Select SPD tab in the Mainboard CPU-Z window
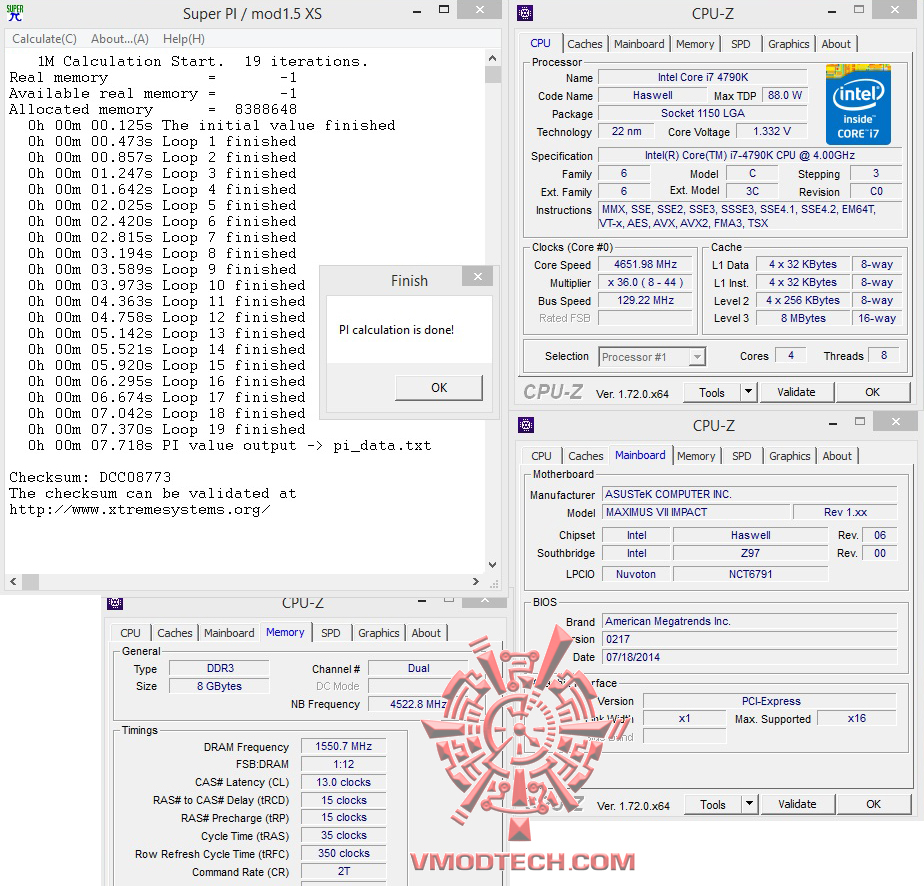 pyautogui.click(x=741, y=456)
